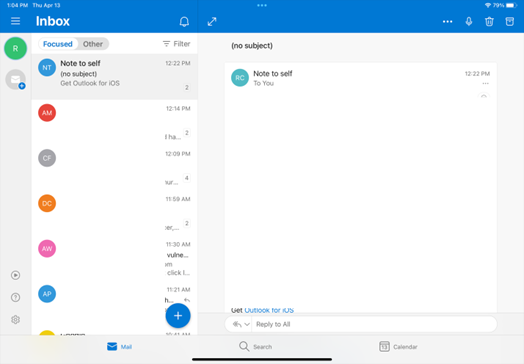Viewport: 524px width, 364px height.
Task: Open the Note to self email in list
Action: (115, 77)
